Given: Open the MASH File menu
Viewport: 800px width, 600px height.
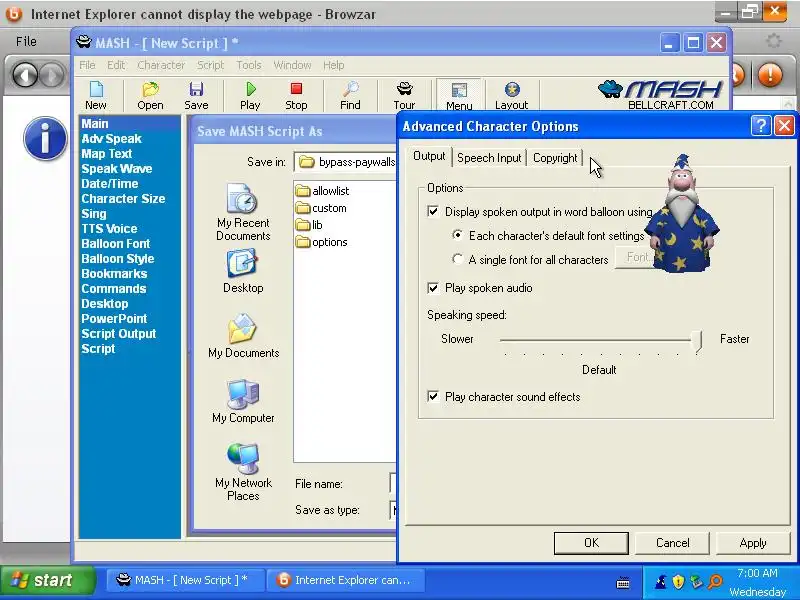Looking at the screenshot, I should (87, 65).
